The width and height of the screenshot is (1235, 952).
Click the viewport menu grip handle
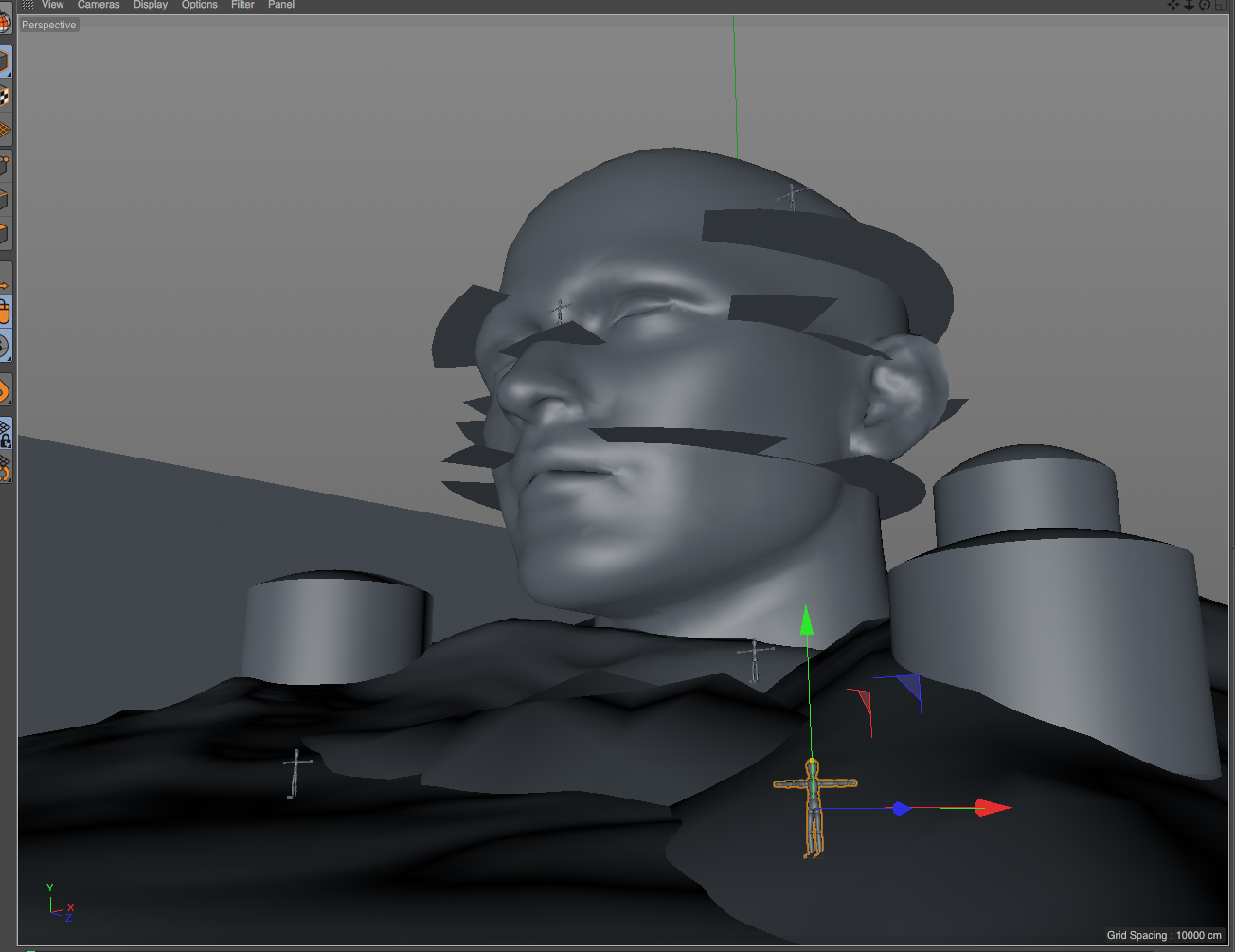tap(27, 5)
